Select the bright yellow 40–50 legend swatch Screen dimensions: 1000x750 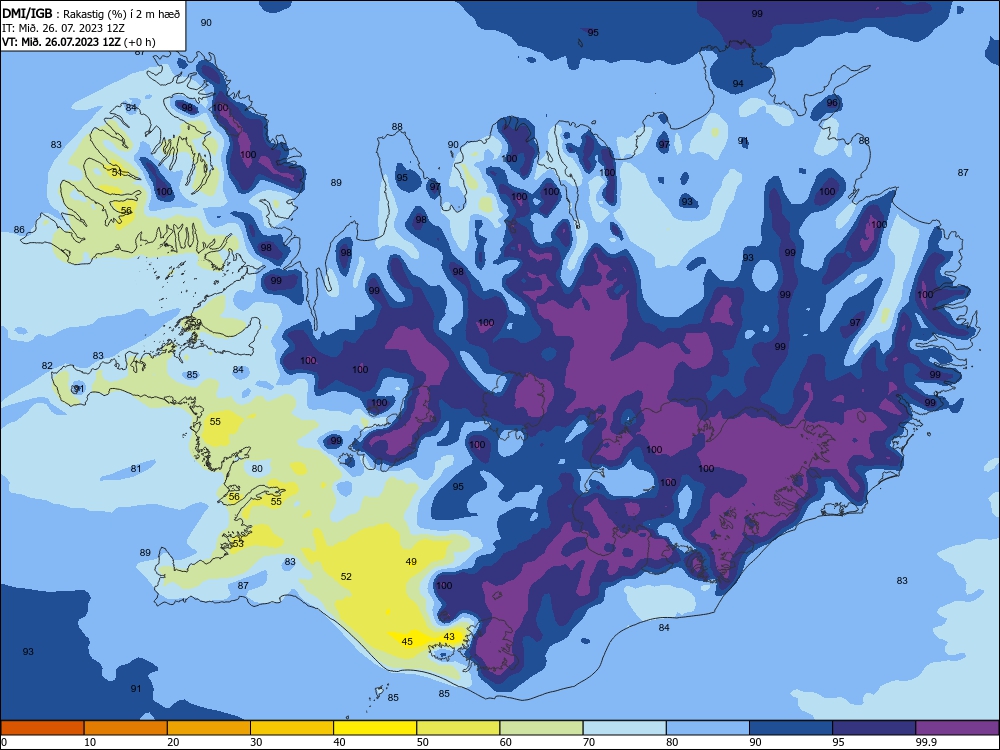point(375,728)
